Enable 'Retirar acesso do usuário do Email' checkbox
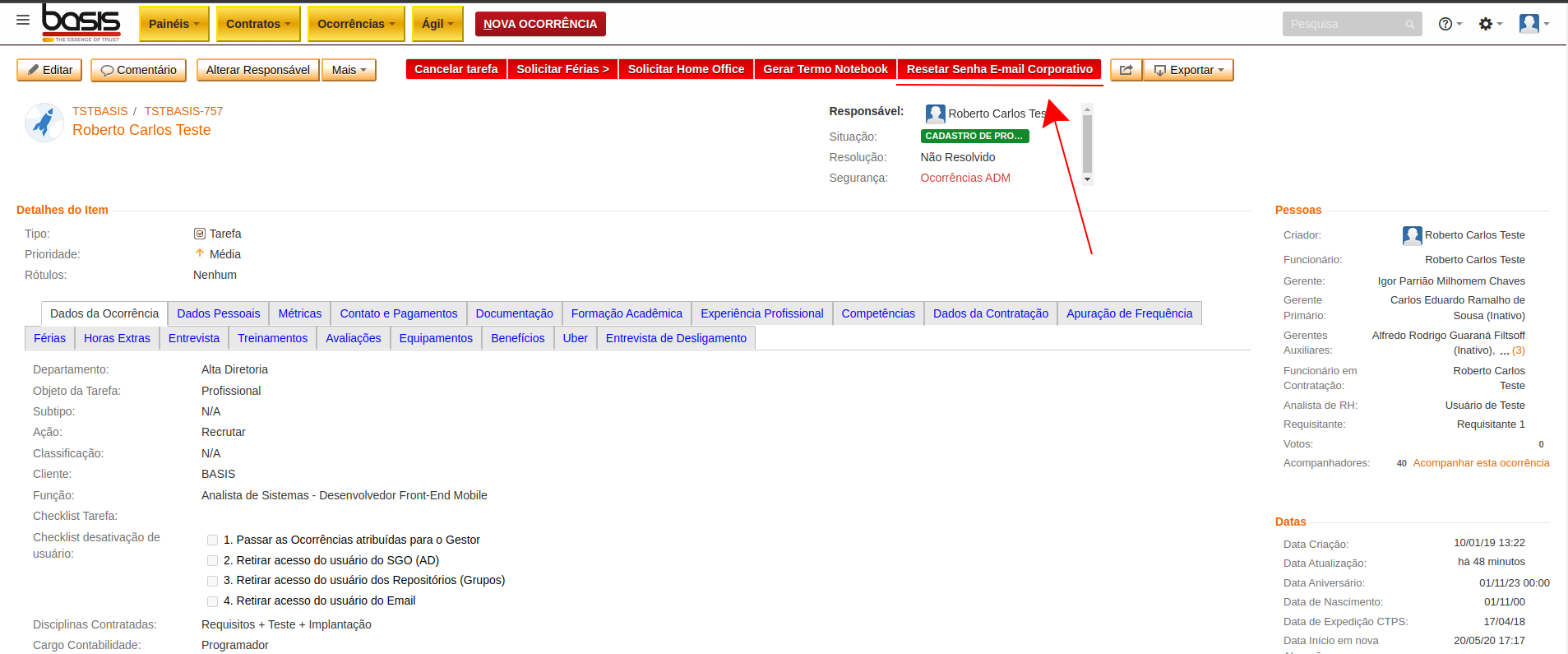Screen dimensions: 1568x654 213,601
